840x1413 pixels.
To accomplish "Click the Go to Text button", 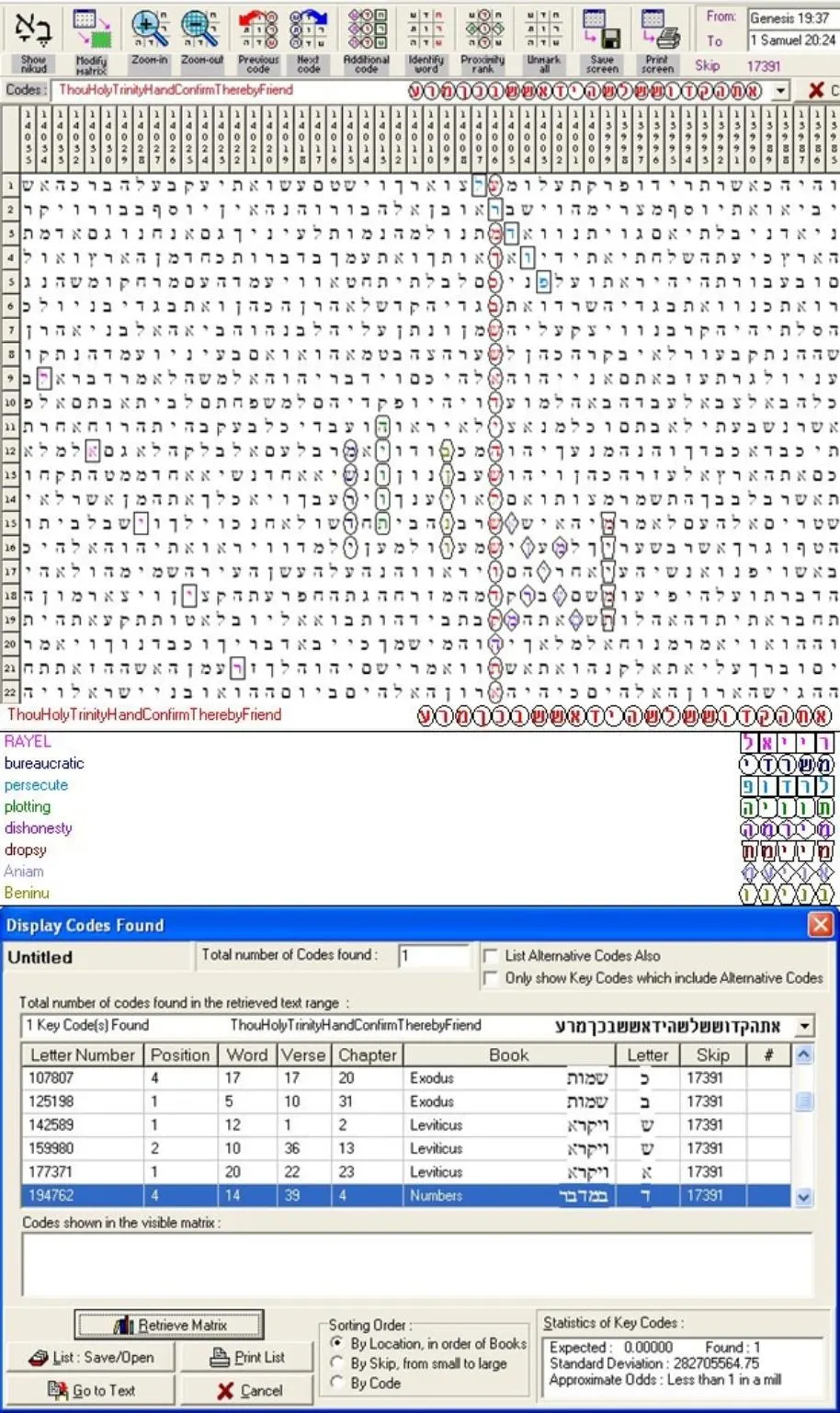I will coord(90,1390).
